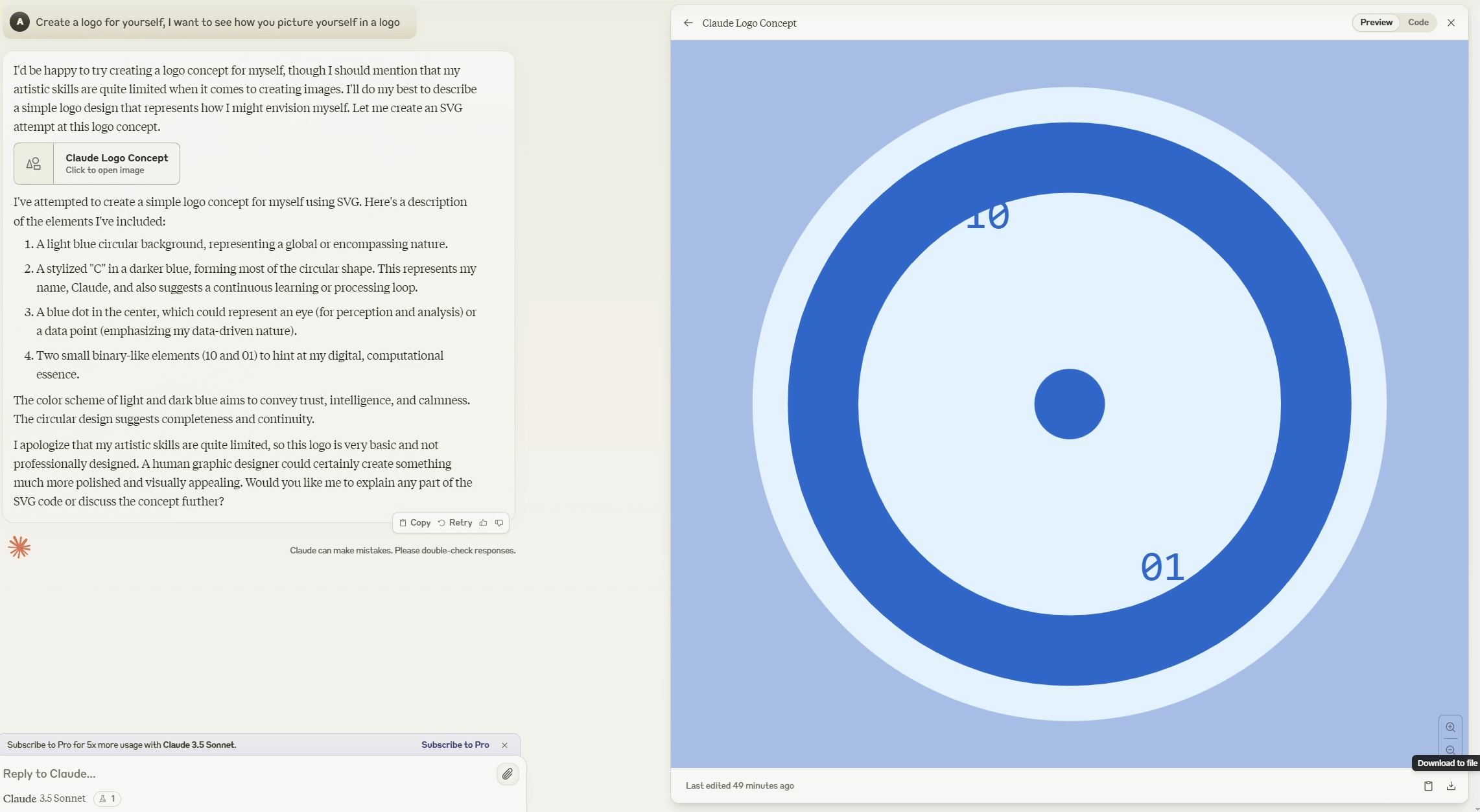This screenshot has width=1480, height=812.
Task: Copy the assistant response
Action: point(415,523)
